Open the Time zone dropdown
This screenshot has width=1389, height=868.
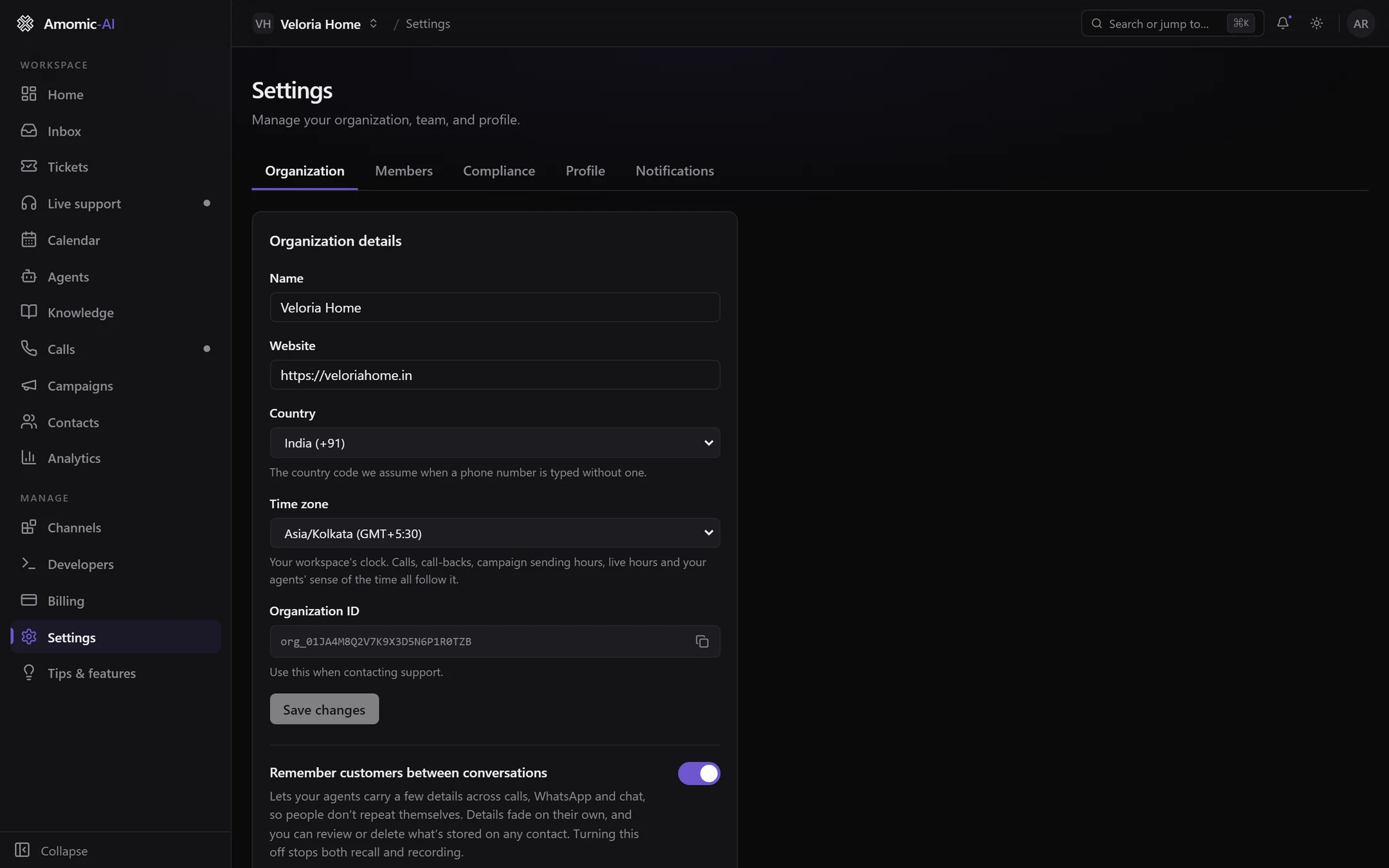point(495,533)
